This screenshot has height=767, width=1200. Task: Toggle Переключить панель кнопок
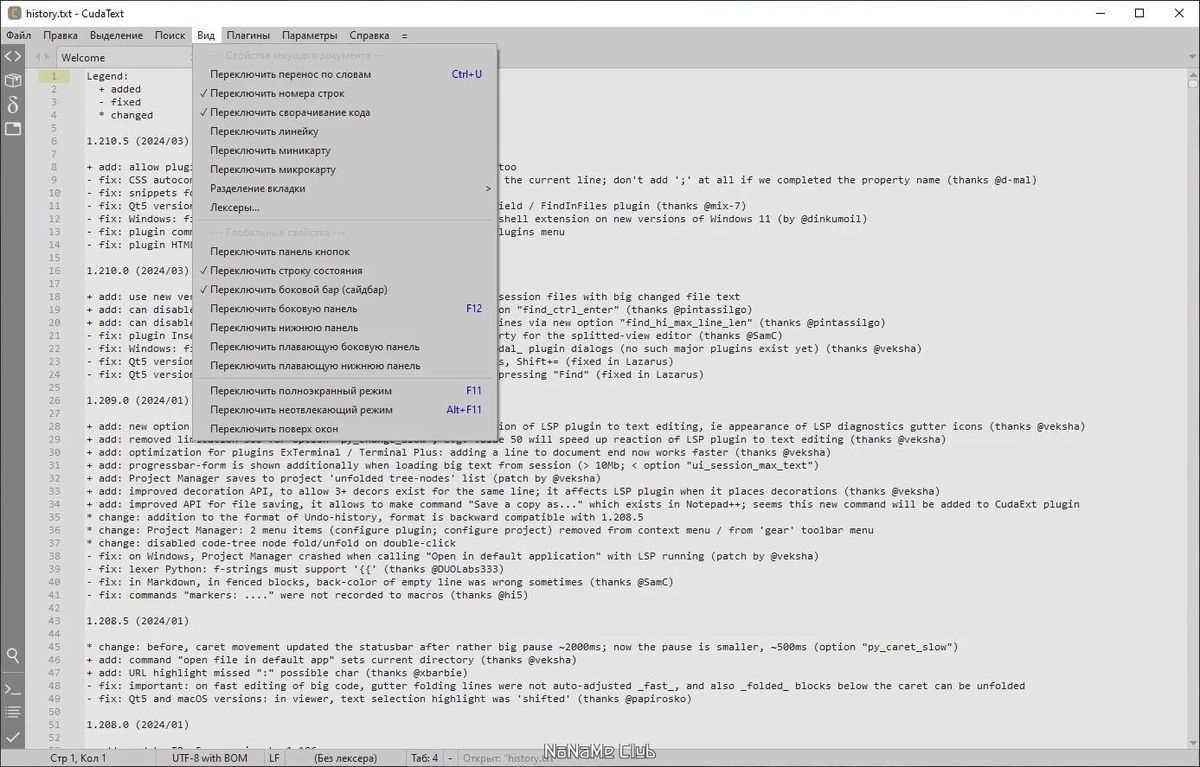[345, 251]
